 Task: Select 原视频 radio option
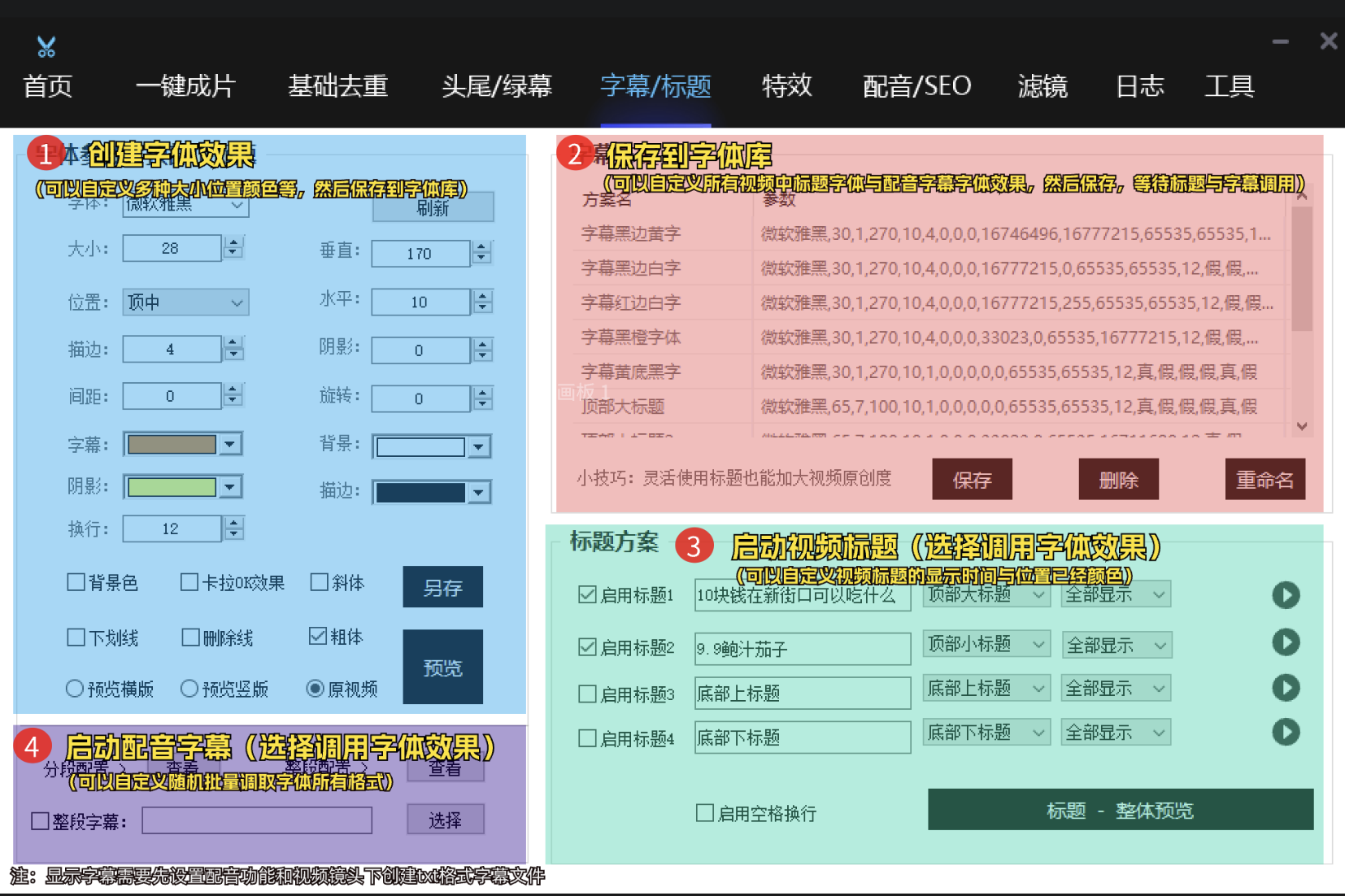pos(316,689)
